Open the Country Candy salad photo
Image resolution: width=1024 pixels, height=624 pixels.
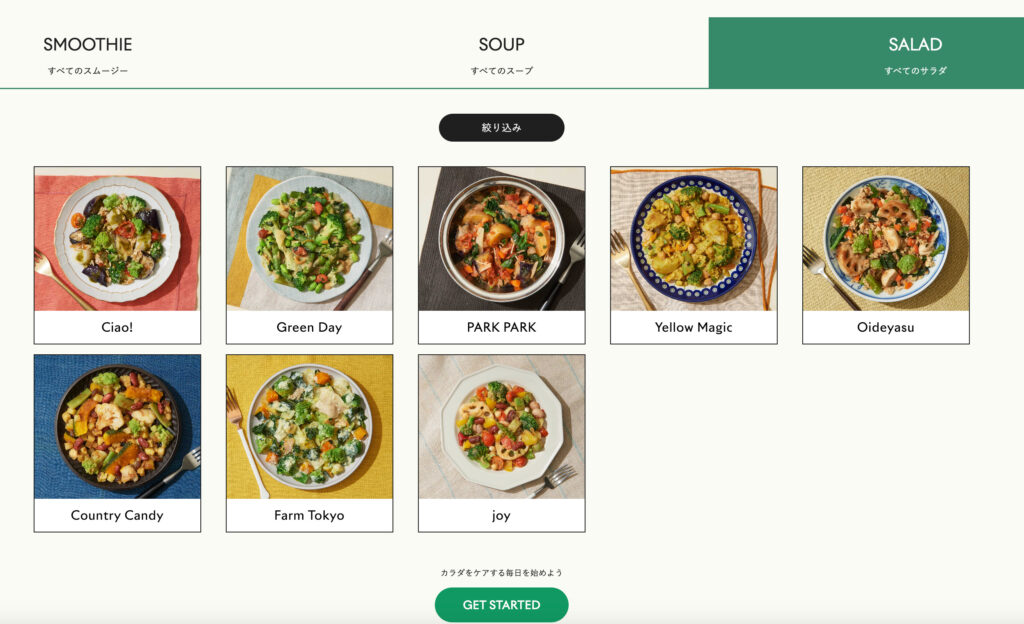[117, 427]
